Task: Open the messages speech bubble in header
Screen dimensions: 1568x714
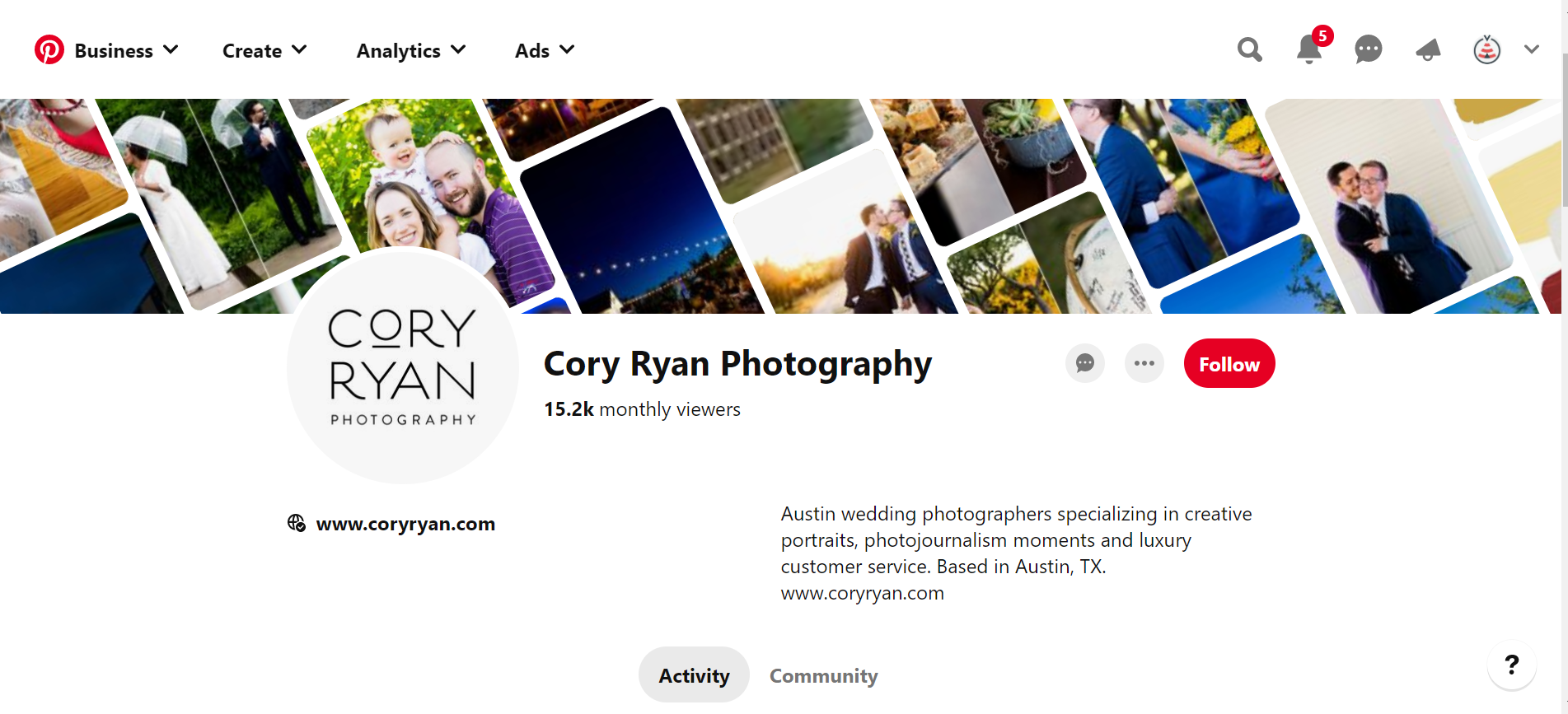Action: click(1368, 50)
